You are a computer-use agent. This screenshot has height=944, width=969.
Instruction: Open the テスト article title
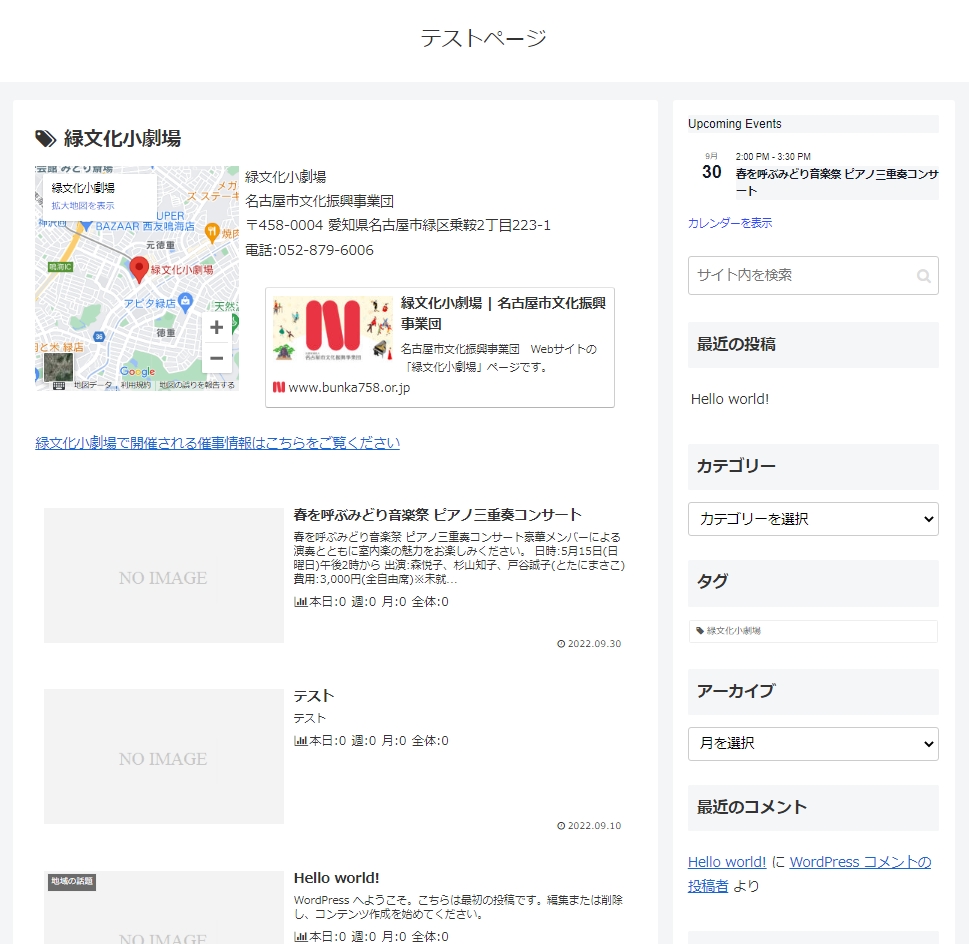tap(314, 696)
